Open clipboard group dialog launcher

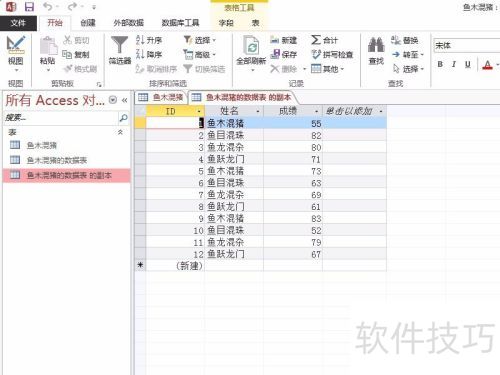click(x=99, y=84)
